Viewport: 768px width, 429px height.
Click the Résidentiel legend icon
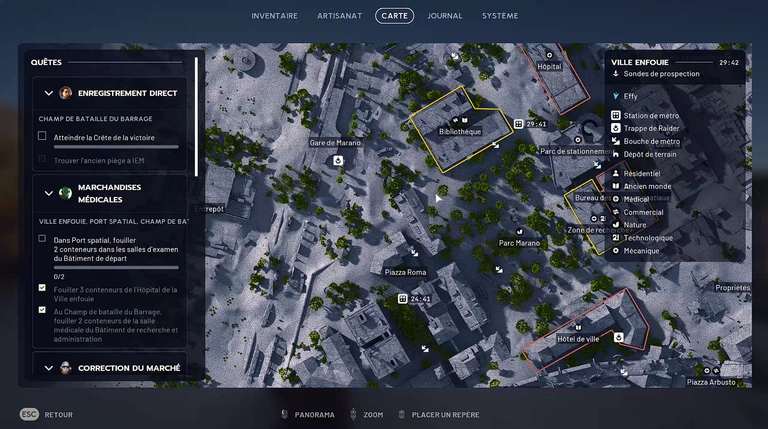click(x=616, y=173)
